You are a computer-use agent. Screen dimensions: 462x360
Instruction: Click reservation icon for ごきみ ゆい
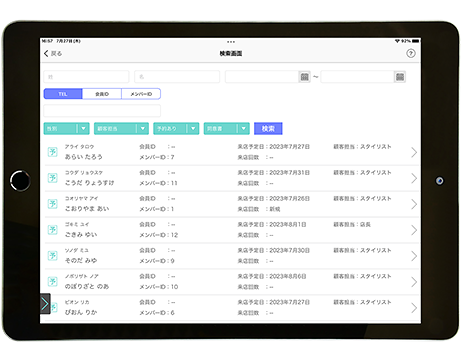click(53, 230)
